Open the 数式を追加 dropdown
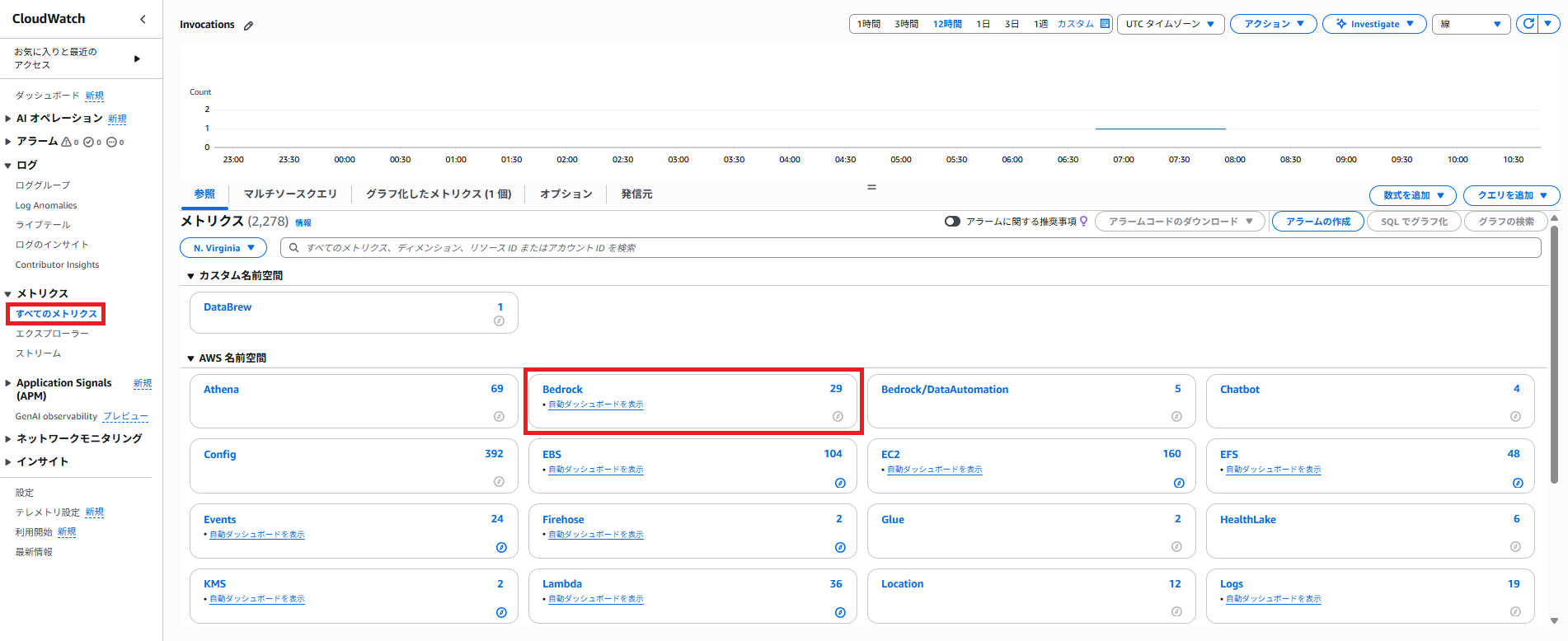This screenshot has height=641, width=1568. point(1413,195)
